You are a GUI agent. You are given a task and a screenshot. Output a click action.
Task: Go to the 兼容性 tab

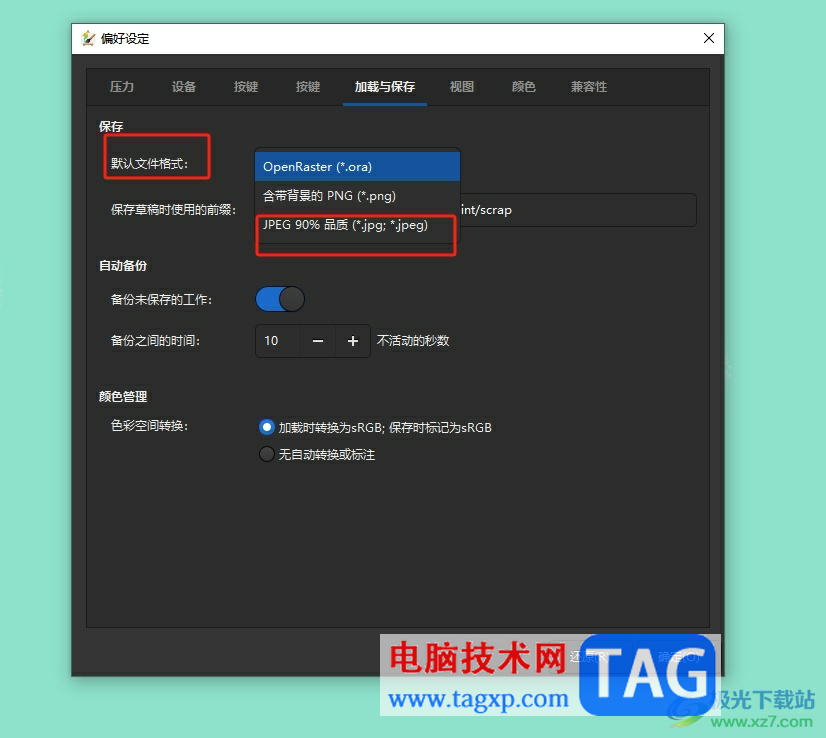click(x=588, y=86)
